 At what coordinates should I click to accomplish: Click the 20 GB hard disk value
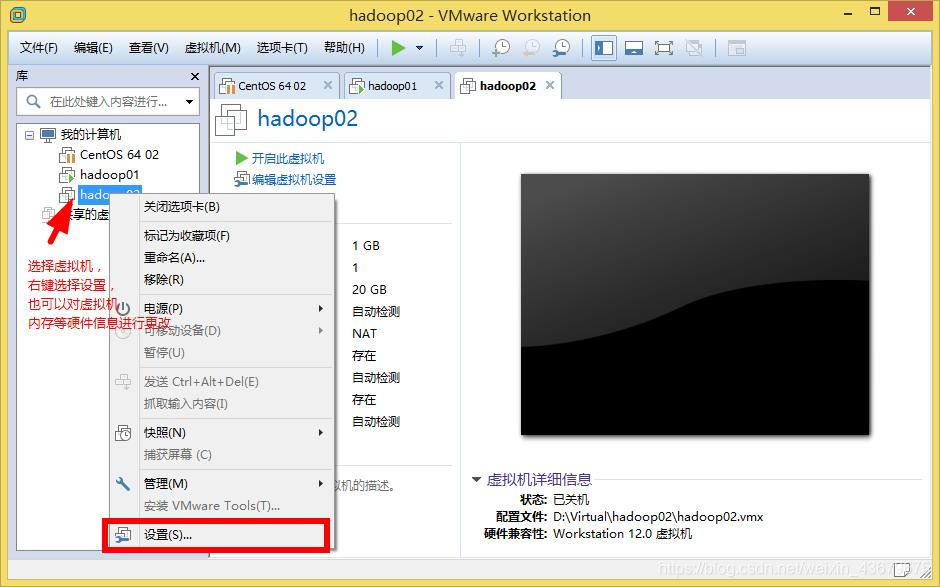(369, 290)
